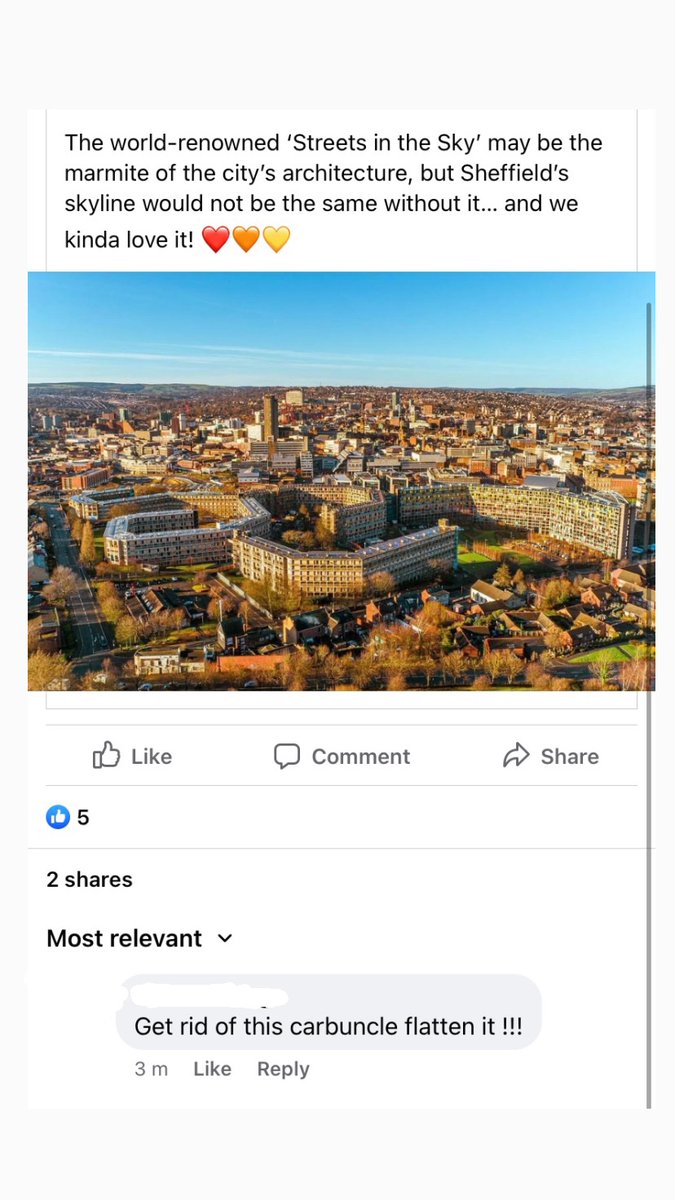Open the Most relevant sorting dropdown
This screenshot has height=1200, width=675.
(140, 939)
